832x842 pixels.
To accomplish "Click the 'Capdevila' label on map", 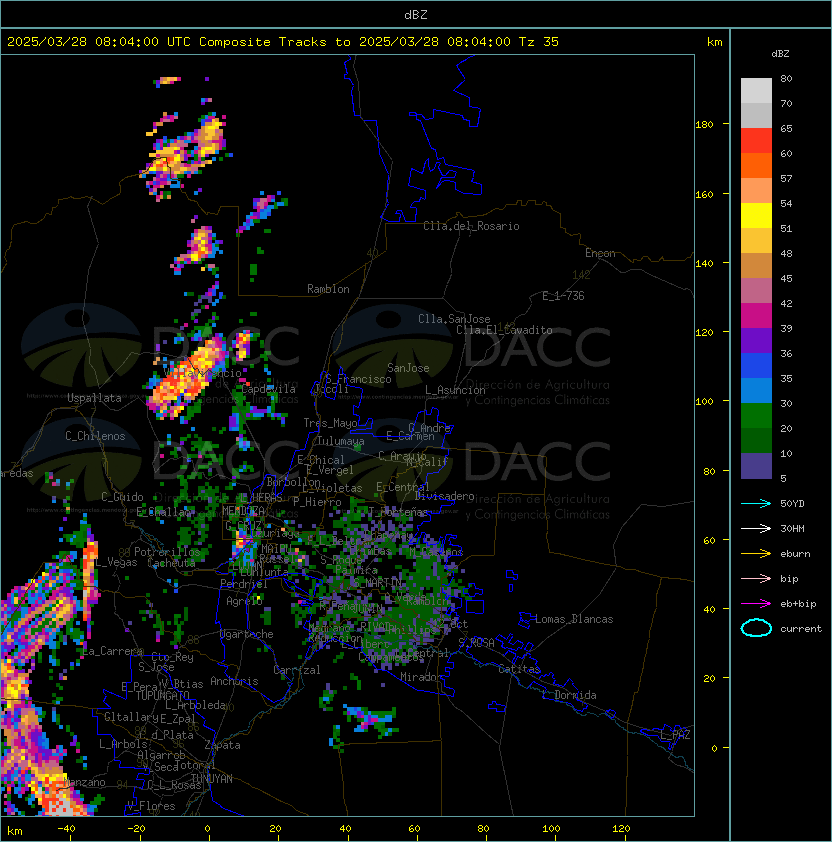I will 269,389.
